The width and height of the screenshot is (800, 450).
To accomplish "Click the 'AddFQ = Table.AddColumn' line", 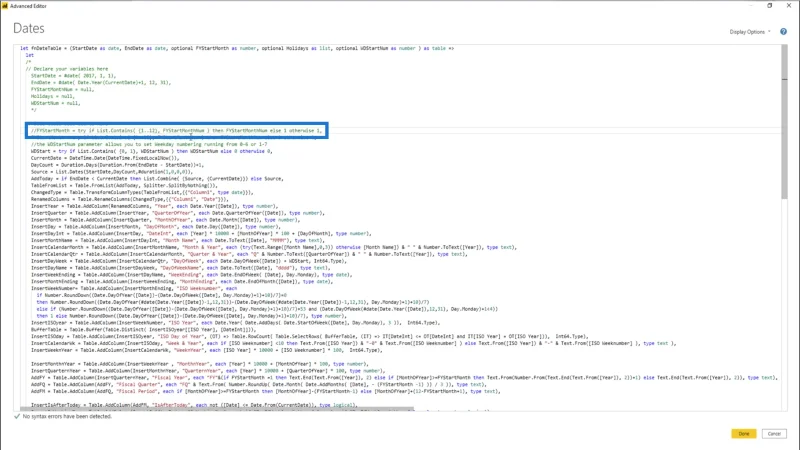I will pyautogui.click(x=258, y=385).
